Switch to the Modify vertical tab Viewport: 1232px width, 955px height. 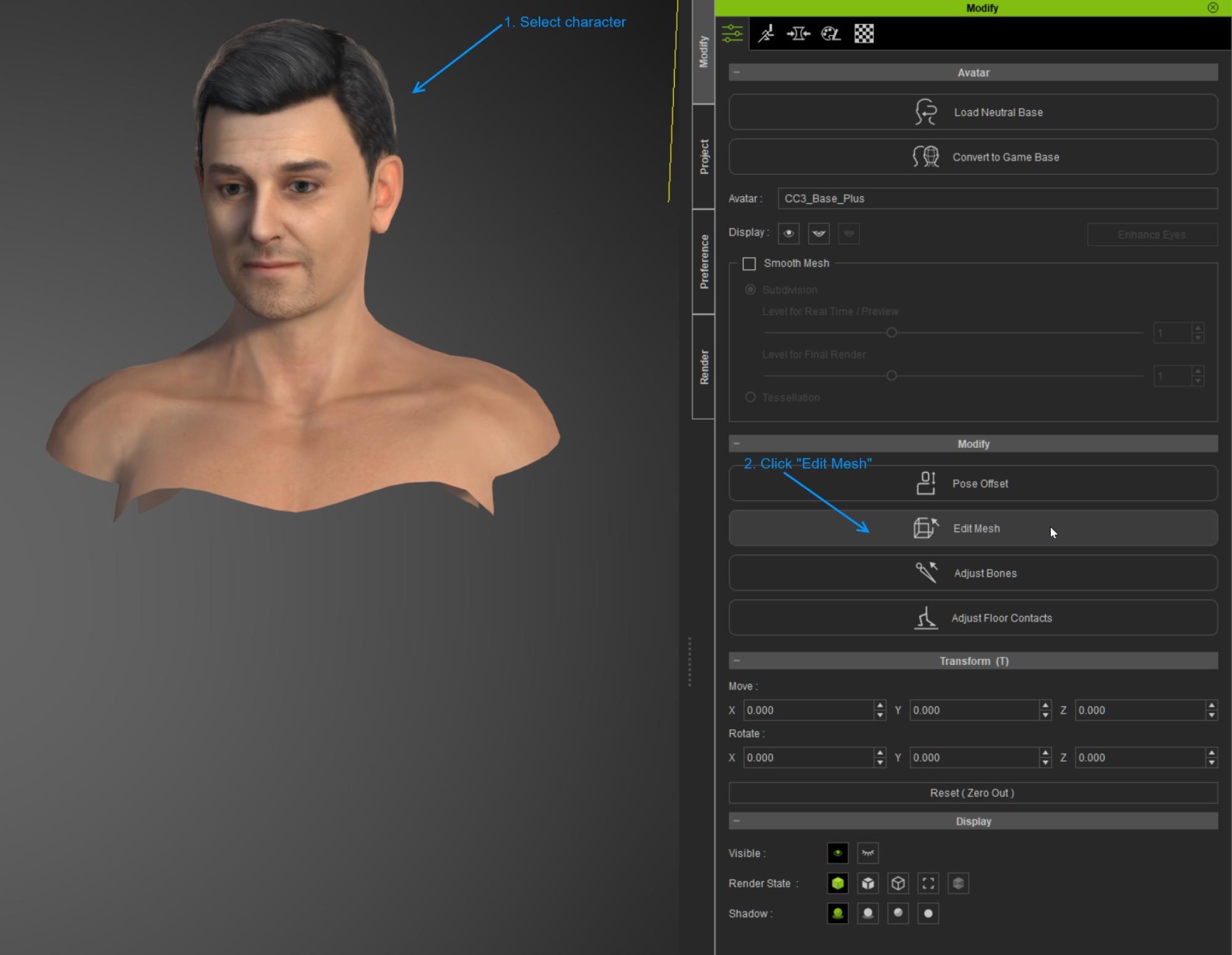[703, 52]
